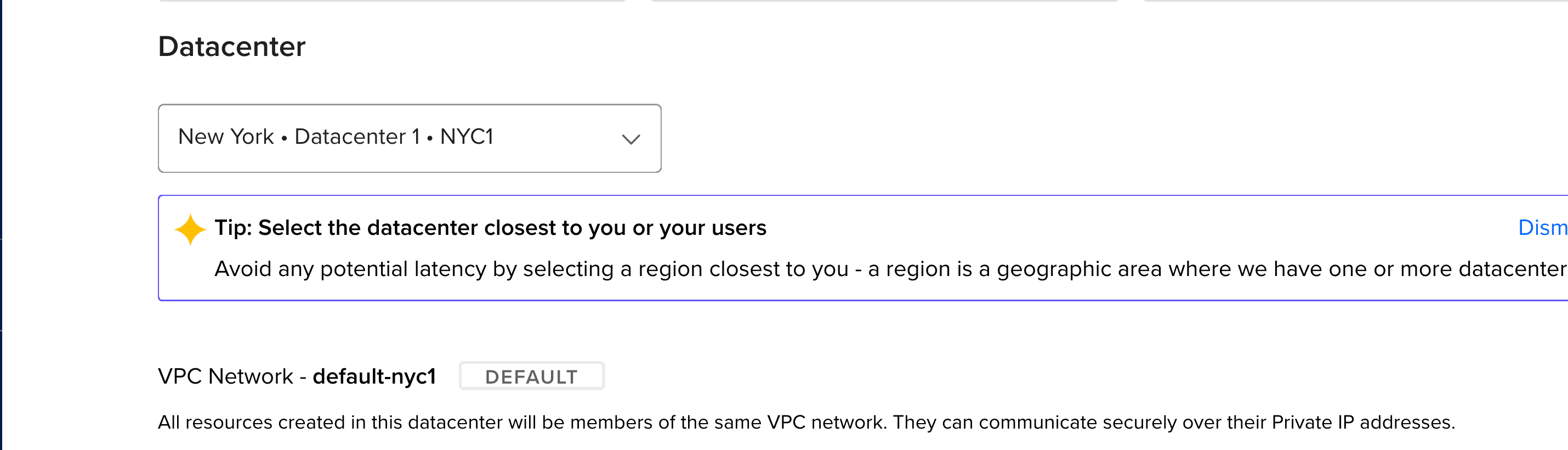The width and height of the screenshot is (1568, 450).
Task: Click the VPC network description paragraph
Action: tap(806, 422)
